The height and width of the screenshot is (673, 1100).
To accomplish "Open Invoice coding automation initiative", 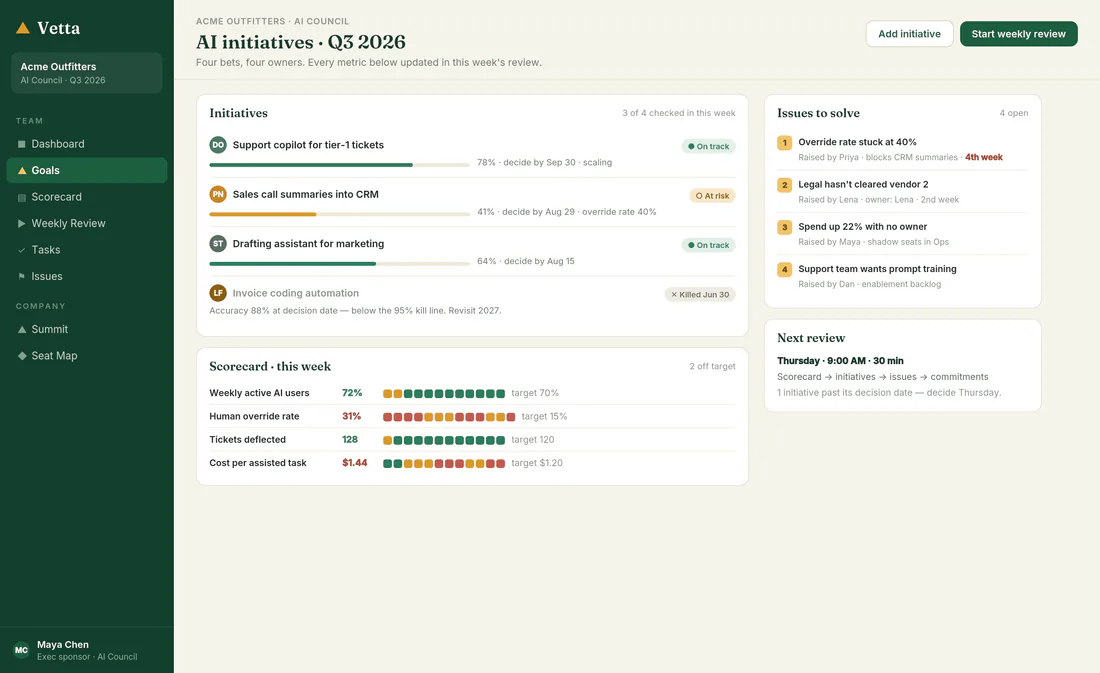I will click(295, 293).
